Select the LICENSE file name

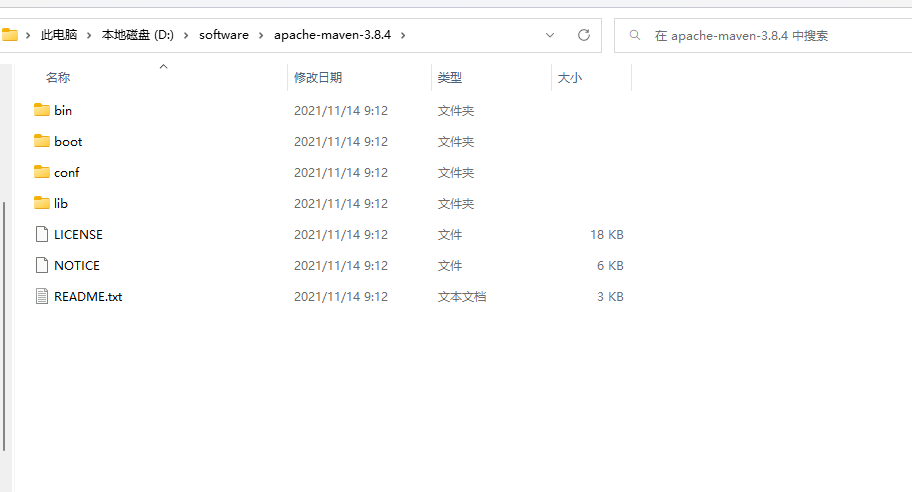point(78,234)
